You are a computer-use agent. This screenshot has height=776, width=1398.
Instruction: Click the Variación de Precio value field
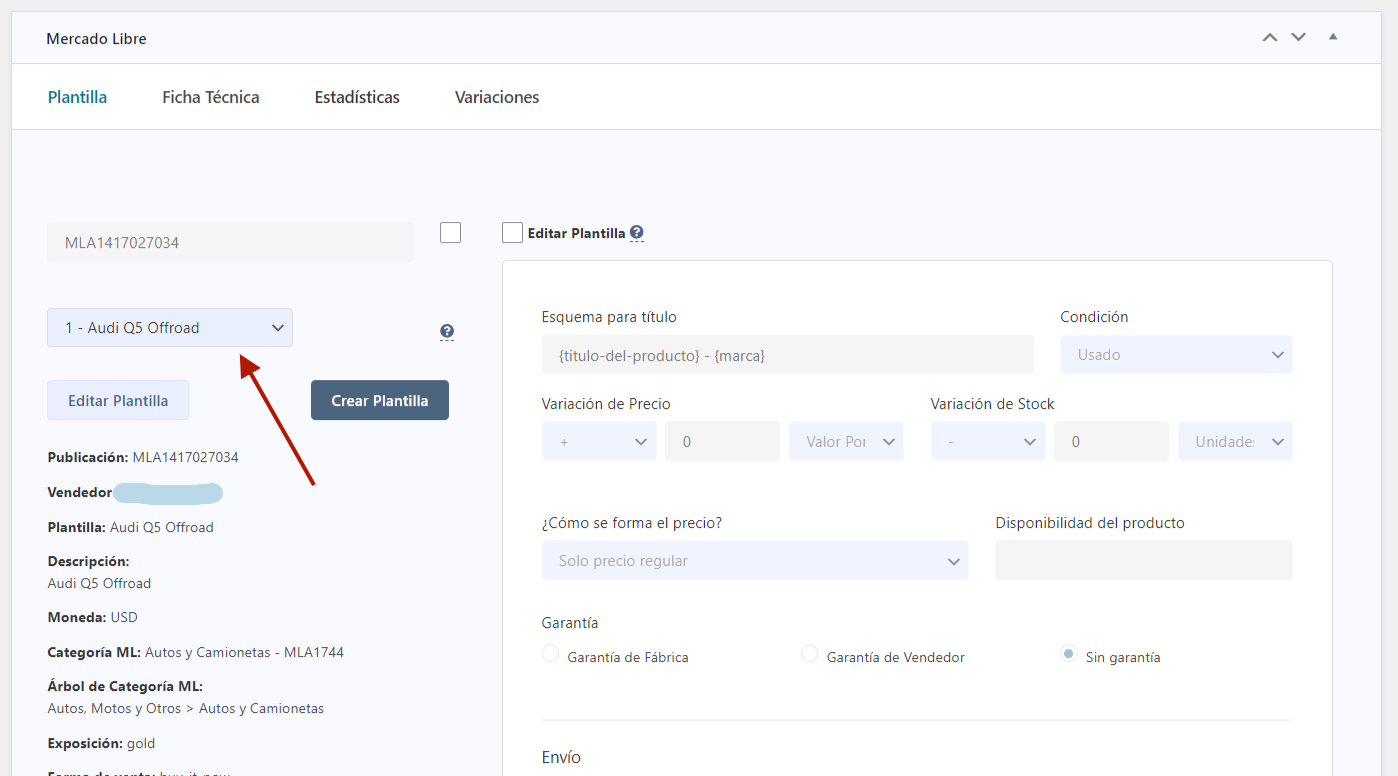point(722,442)
